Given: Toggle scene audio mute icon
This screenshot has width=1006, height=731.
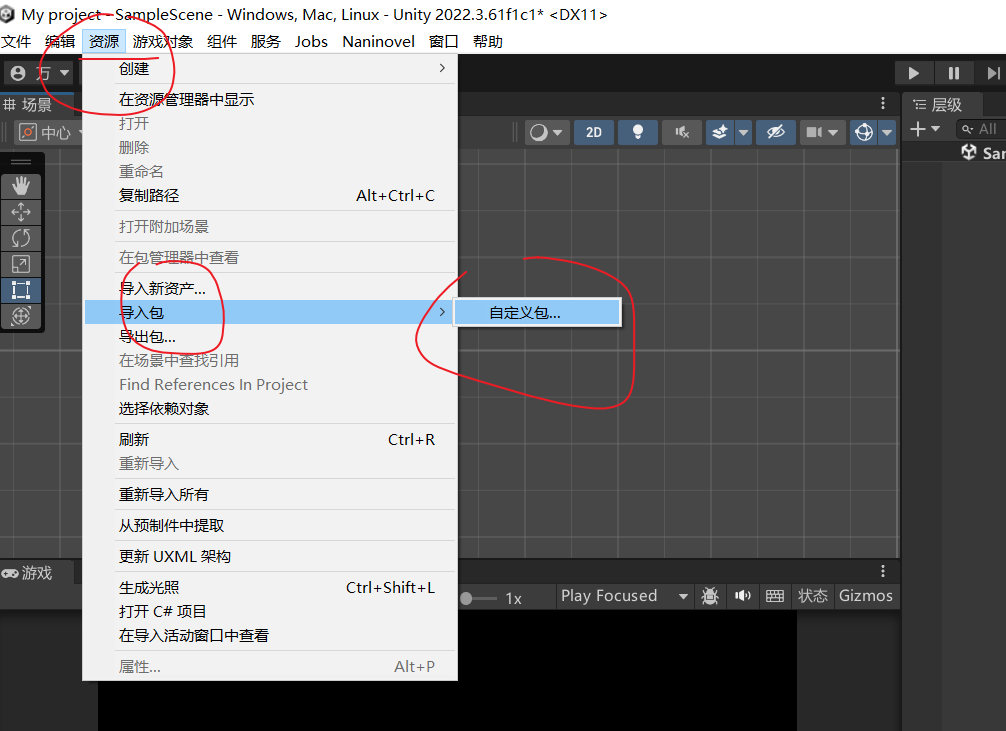Looking at the screenshot, I should click(681, 132).
